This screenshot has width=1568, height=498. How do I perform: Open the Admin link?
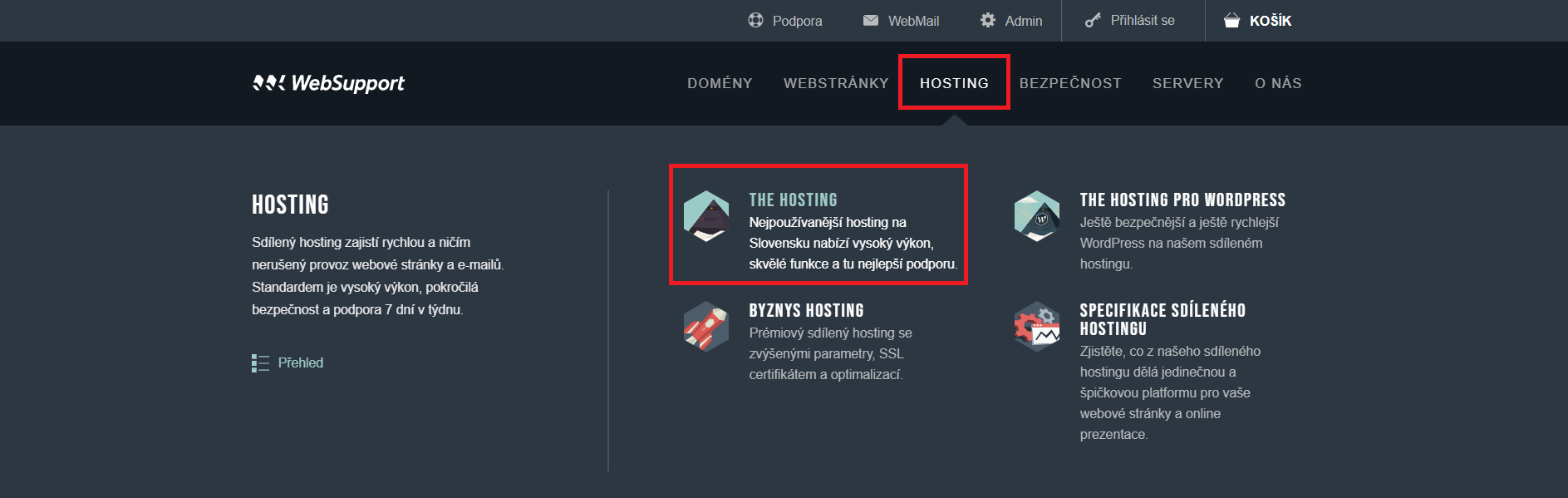pos(1024,21)
